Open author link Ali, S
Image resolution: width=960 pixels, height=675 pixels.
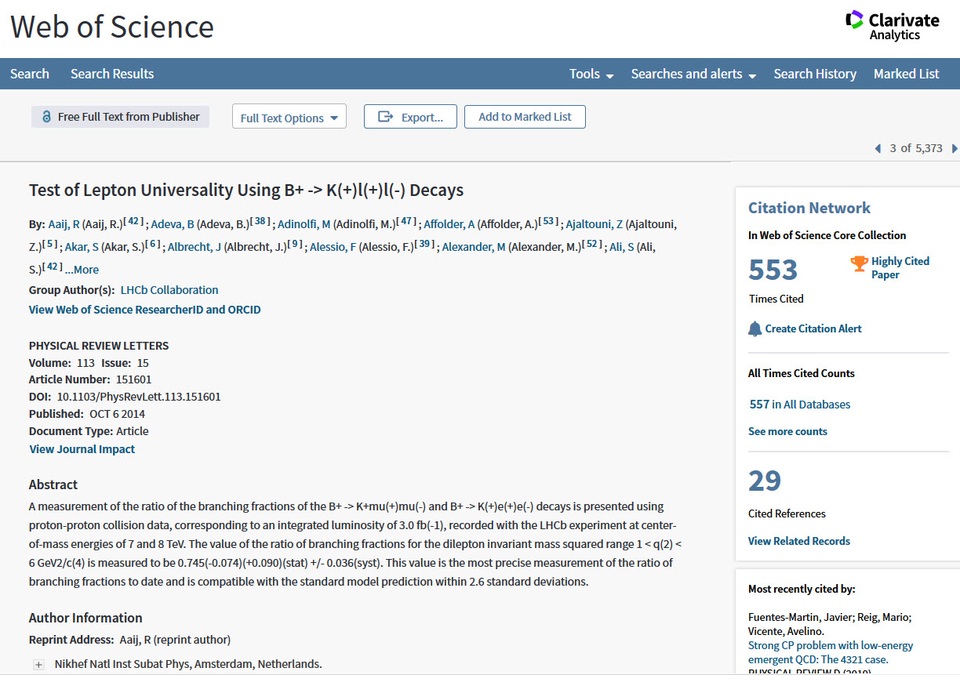click(x=621, y=247)
